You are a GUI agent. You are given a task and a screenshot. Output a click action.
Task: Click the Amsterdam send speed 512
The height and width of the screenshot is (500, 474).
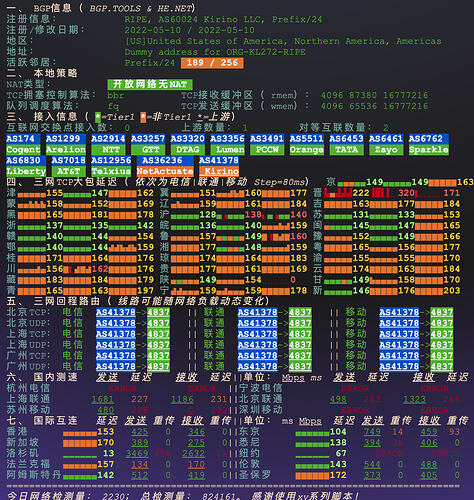(140, 475)
